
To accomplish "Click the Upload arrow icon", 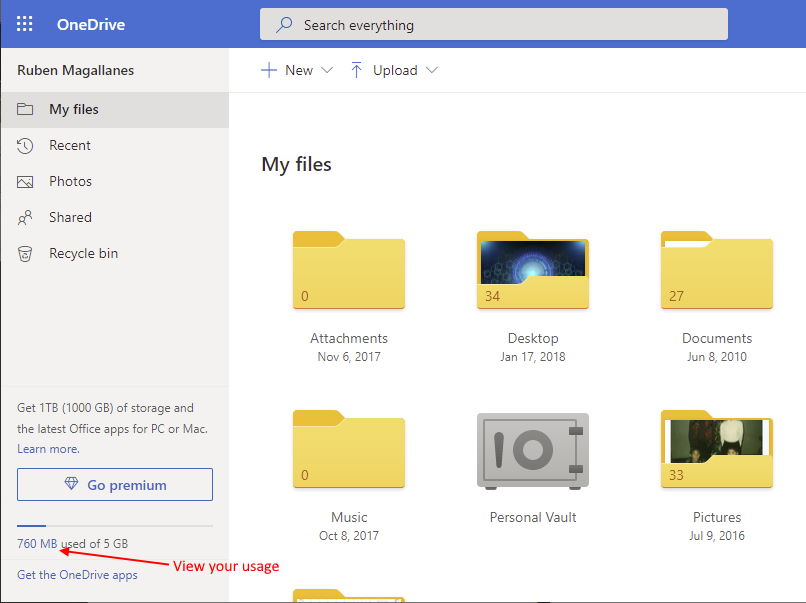I will pos(356,70).
